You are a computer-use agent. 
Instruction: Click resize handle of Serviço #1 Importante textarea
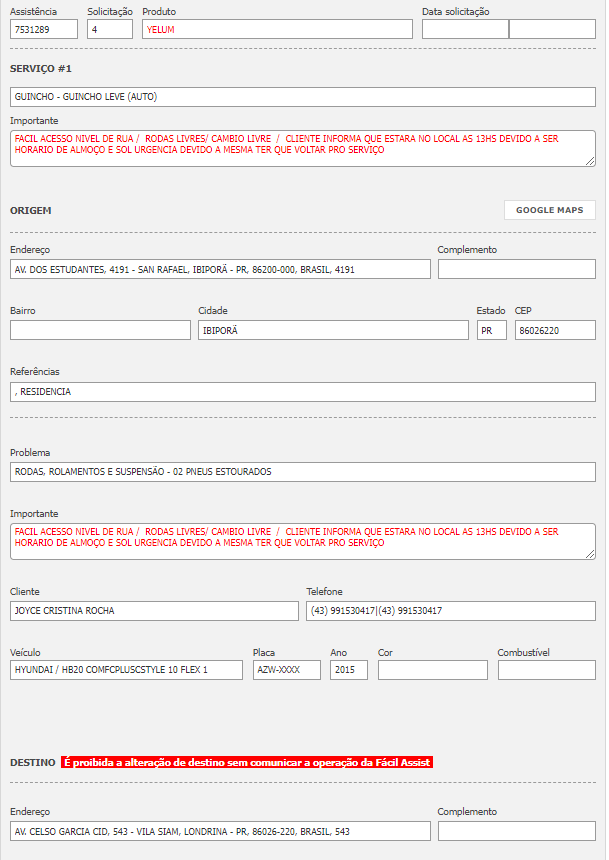(x=590, y=161)
